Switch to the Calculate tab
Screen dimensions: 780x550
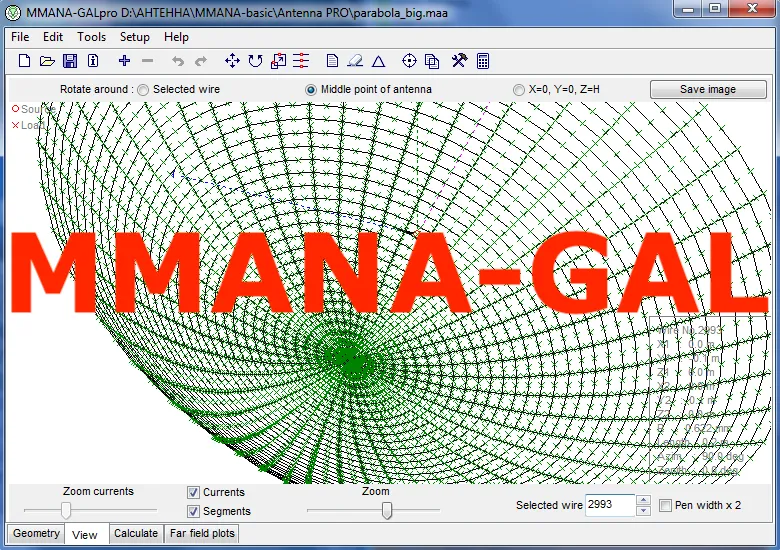point(136,533)
